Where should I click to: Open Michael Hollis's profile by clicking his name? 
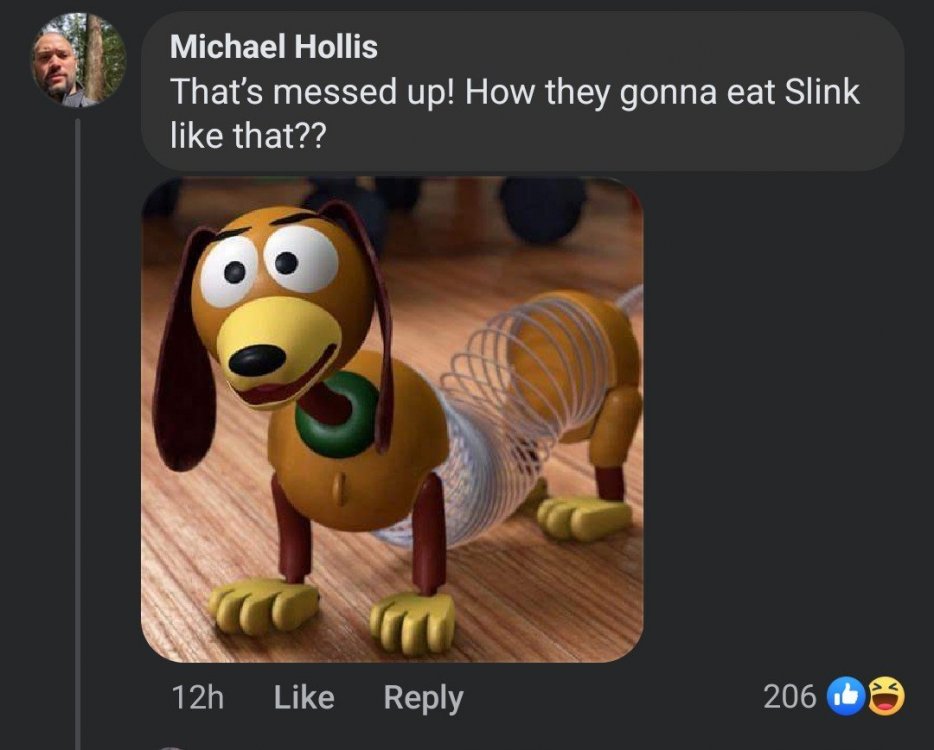tap(274, 45)
